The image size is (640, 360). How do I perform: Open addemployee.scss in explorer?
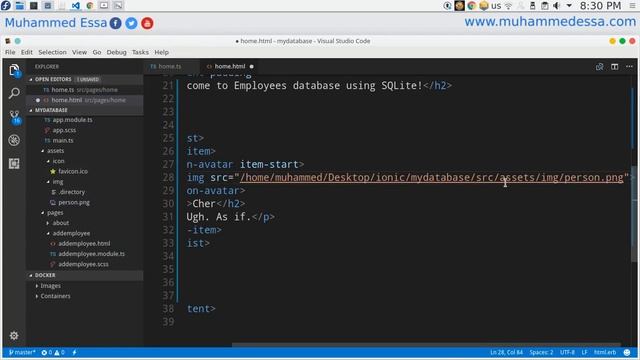tap(83, 264)
